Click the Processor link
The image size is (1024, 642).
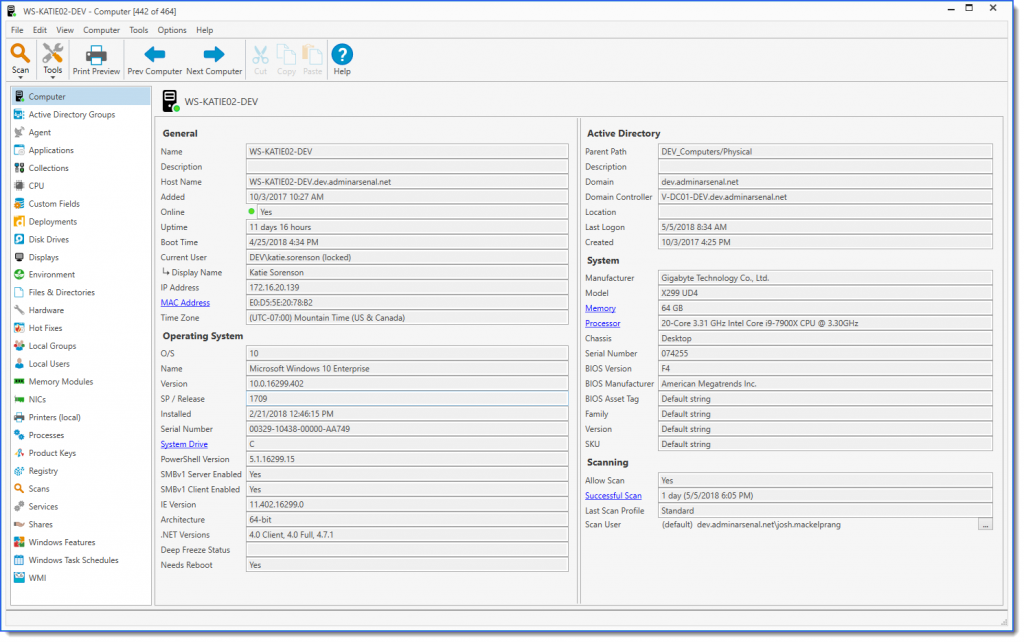(602, 323)
